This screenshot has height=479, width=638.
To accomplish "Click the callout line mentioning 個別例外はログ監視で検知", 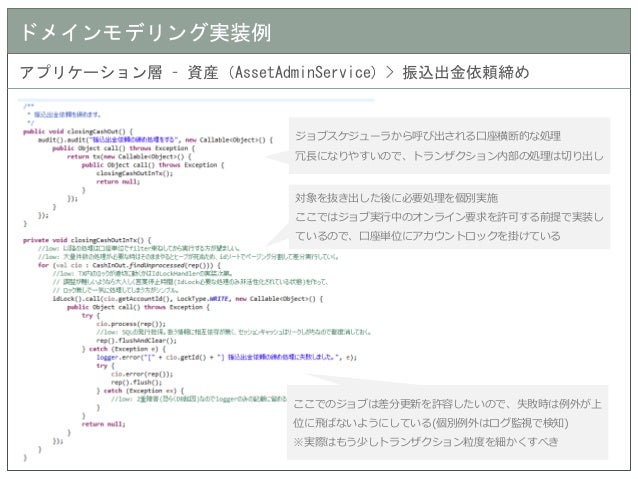I will pyautogui.click(x=431, y=423).
